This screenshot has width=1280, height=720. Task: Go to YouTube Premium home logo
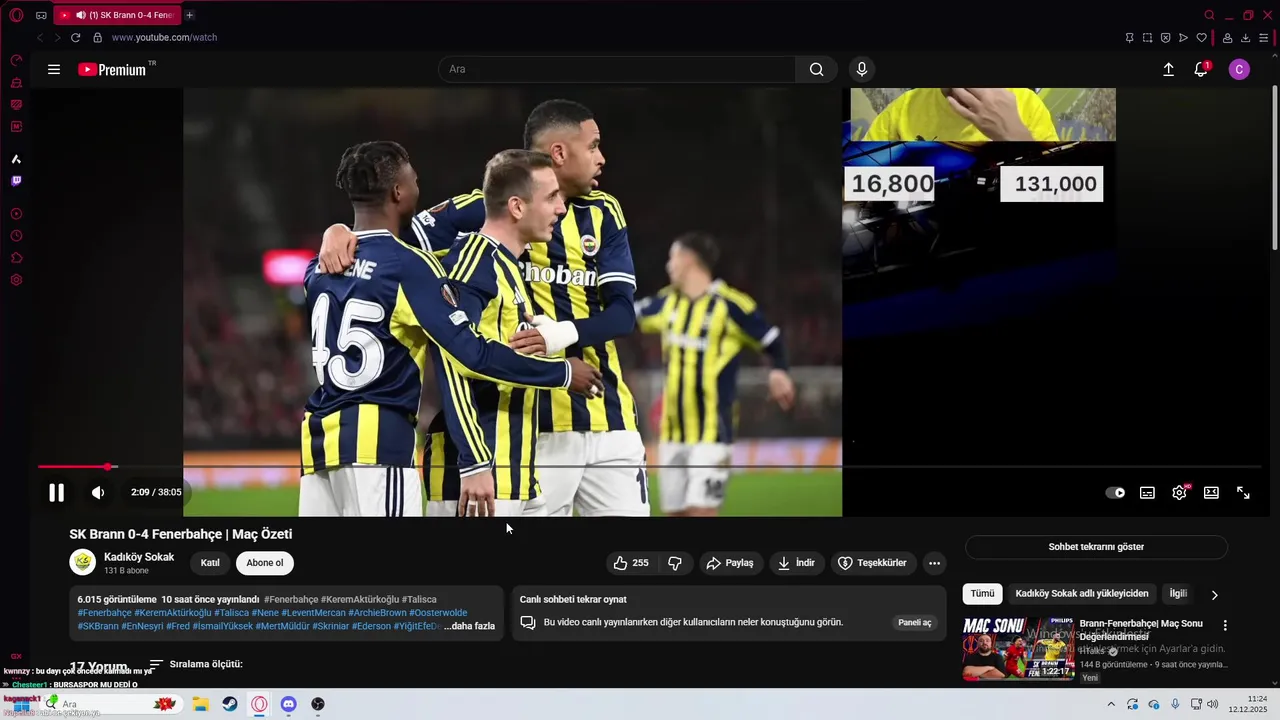click(x=113, y=69)
